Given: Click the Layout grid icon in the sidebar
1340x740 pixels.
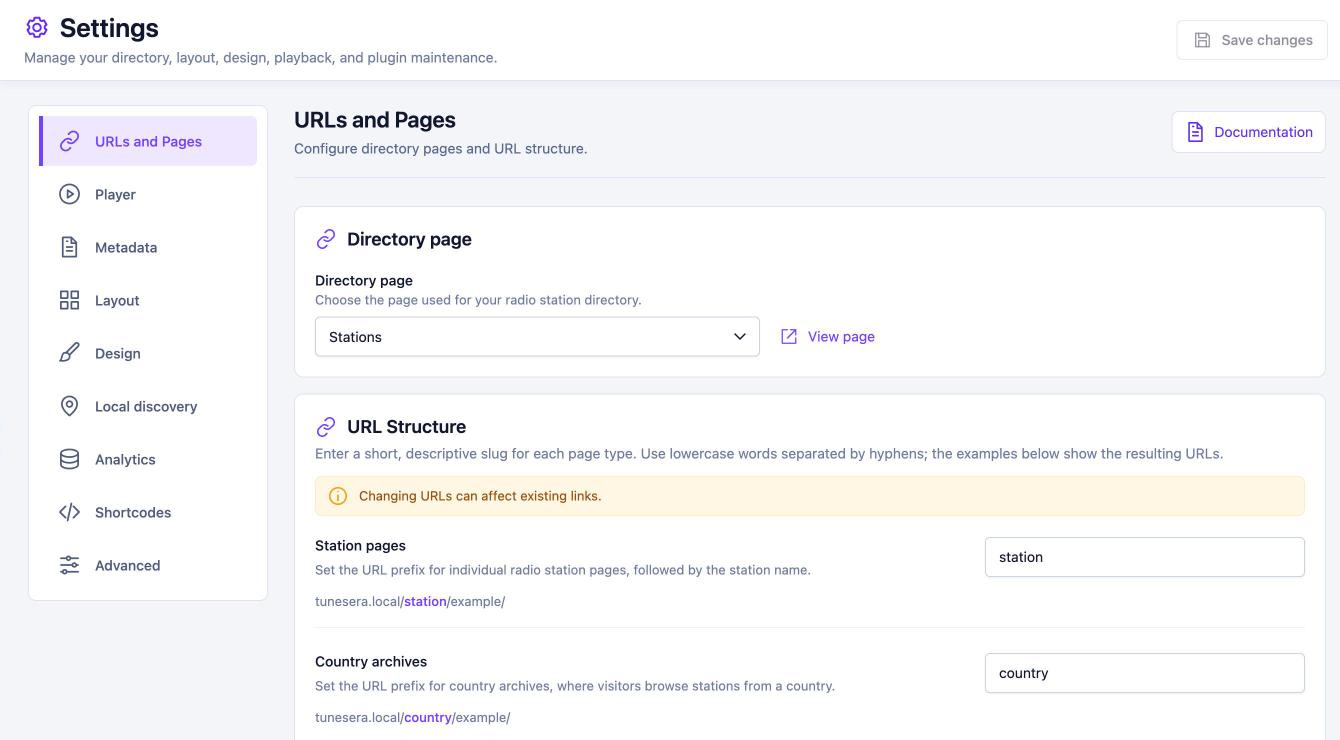Looking at the screenshot, I should (69, 300).
